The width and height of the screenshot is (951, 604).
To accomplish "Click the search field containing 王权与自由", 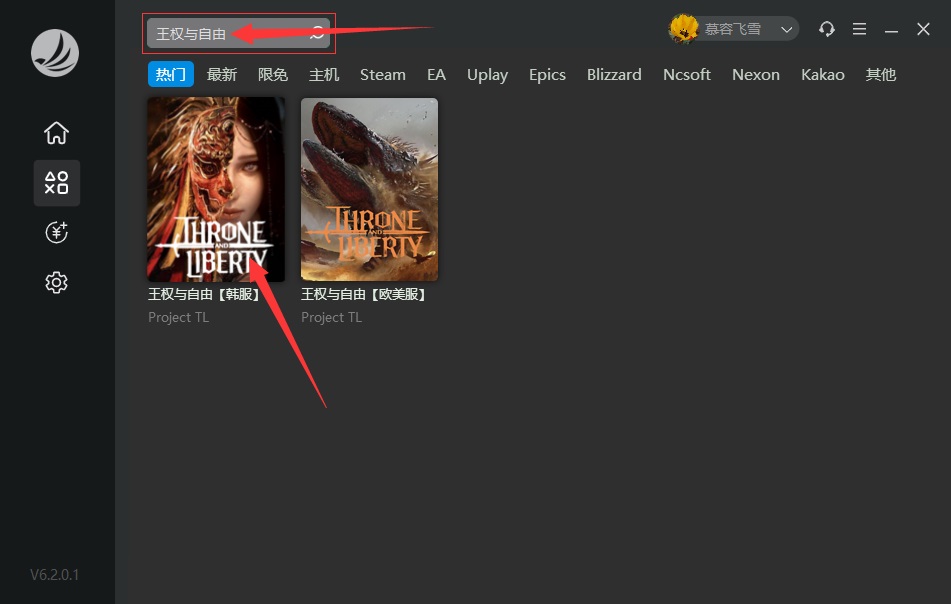I will point(238,33).
